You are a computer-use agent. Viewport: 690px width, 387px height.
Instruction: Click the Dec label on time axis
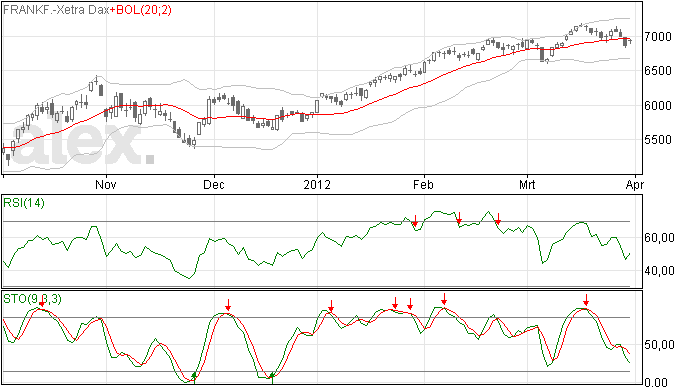coord(213,184)
